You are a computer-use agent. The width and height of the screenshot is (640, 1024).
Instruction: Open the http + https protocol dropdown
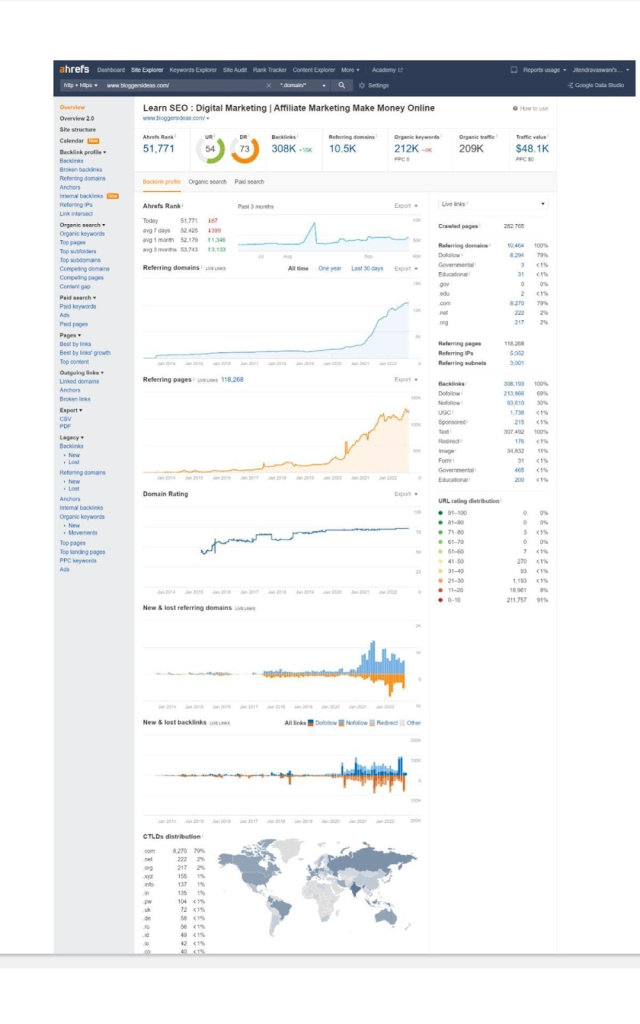[80, 85]
